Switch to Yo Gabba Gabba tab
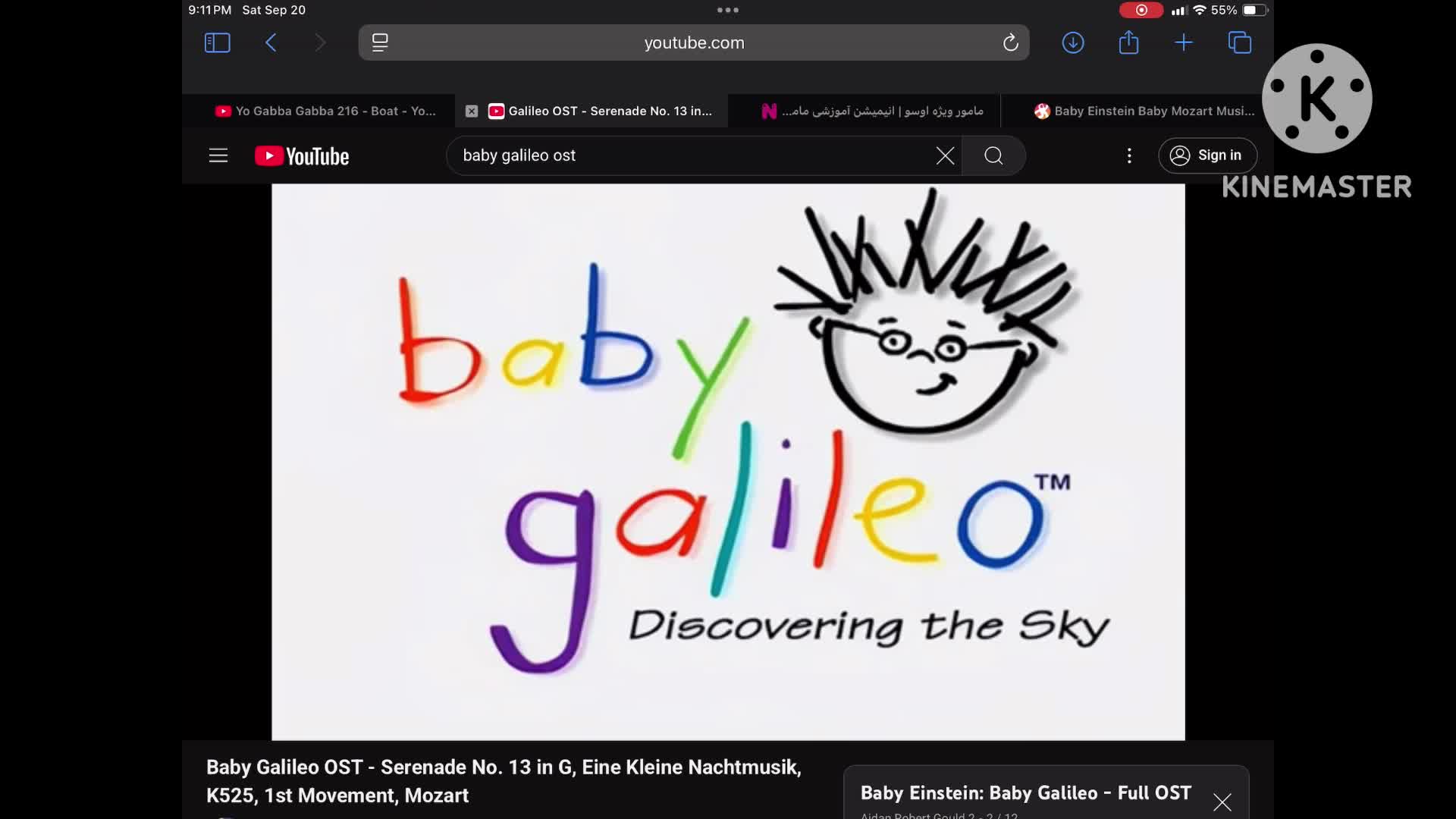1456x819 pixels. 326,111
